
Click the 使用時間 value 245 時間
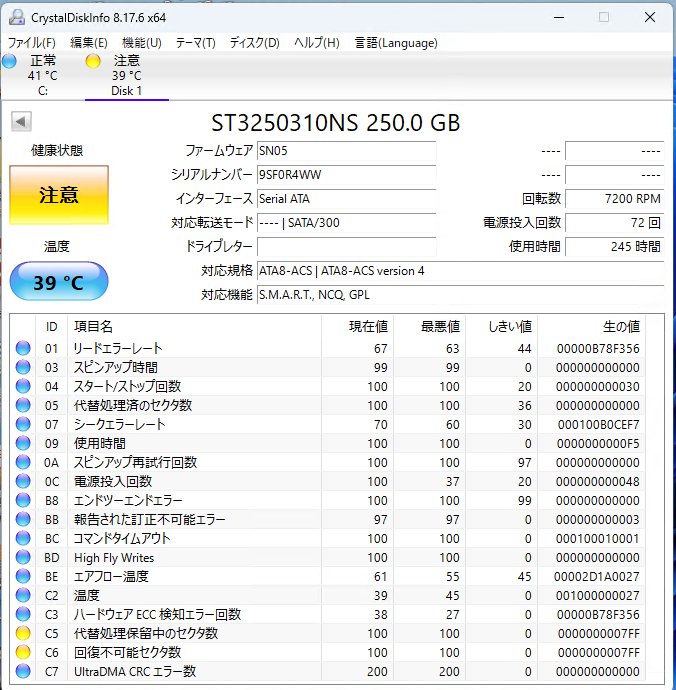(614, 246)
